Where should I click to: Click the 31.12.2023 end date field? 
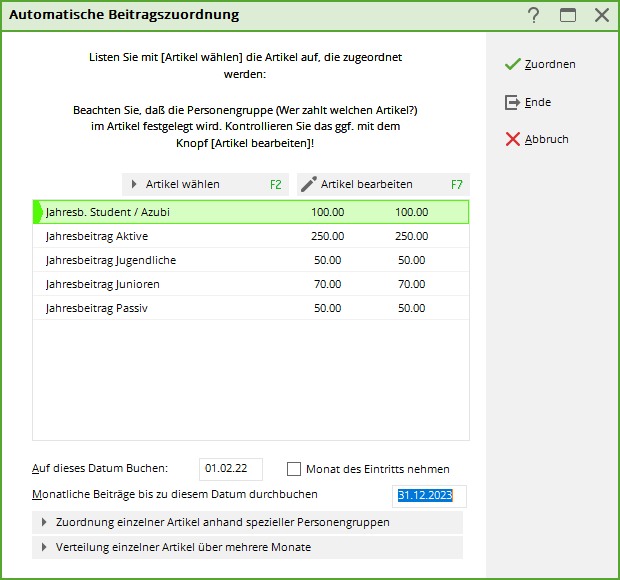[428, 495]
